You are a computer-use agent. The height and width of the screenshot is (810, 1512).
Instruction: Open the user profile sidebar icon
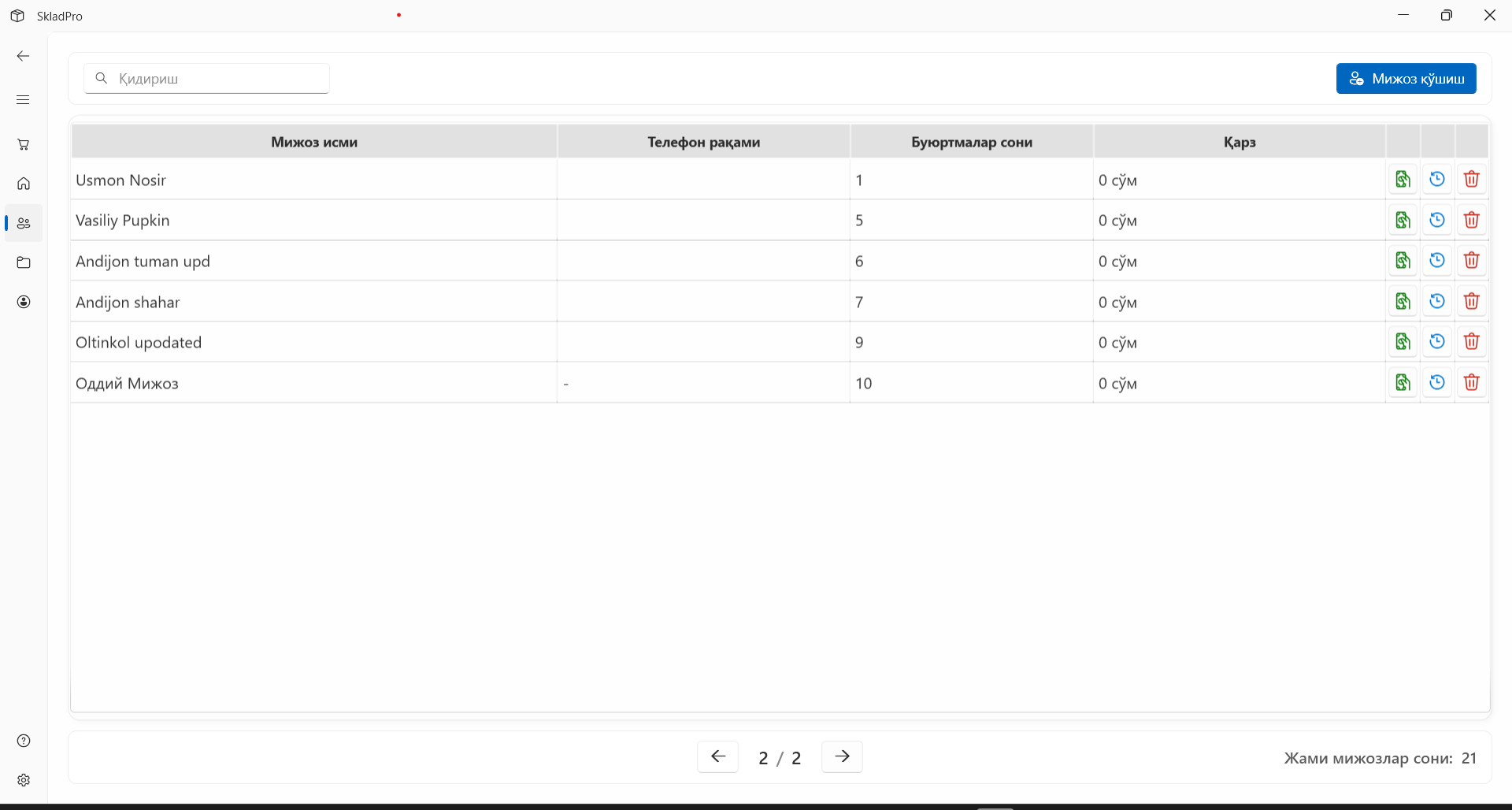[x=24, y=302]
